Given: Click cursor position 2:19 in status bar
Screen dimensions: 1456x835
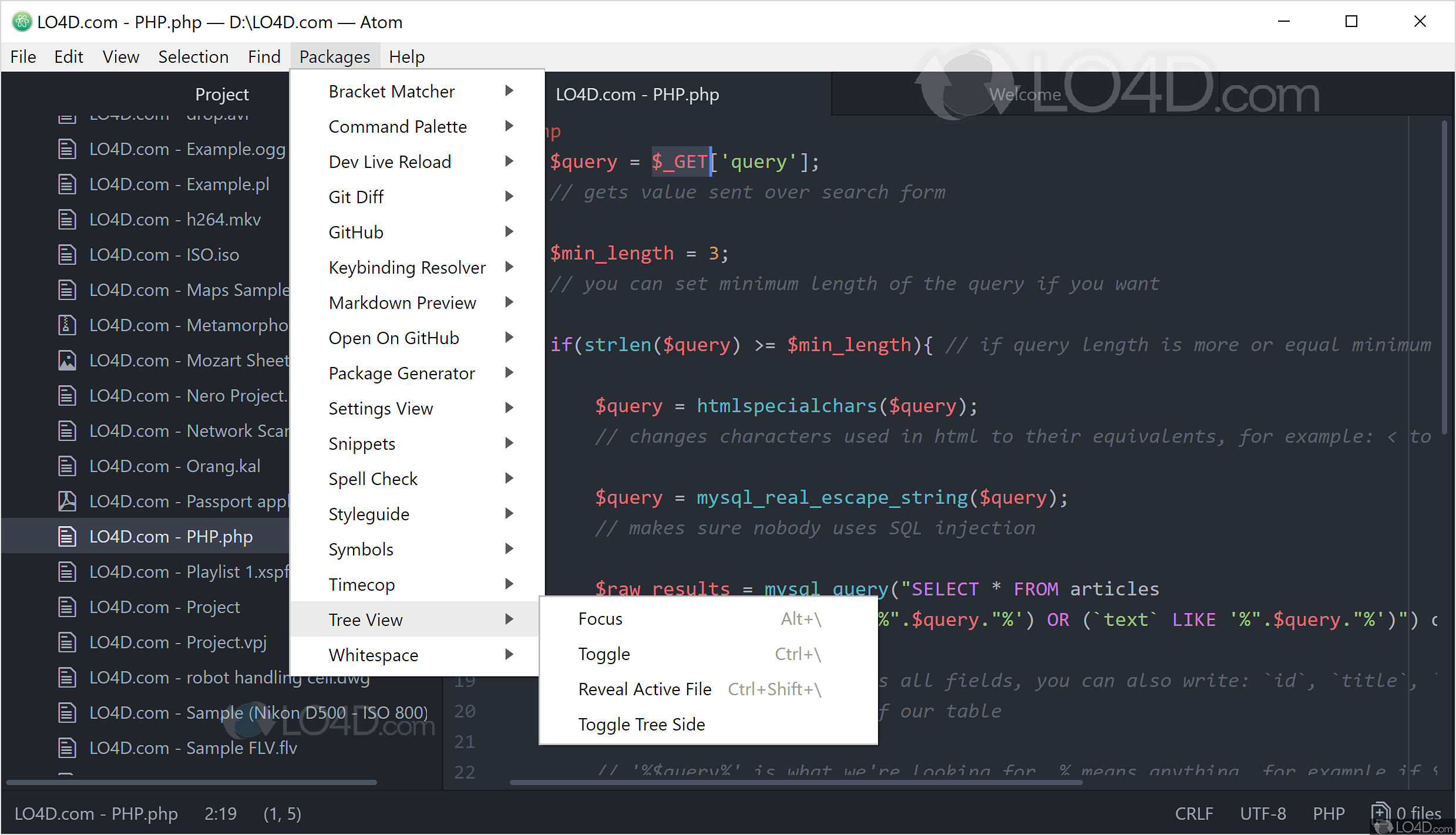Looking at the screenshot, I should [x=220, y=813].
